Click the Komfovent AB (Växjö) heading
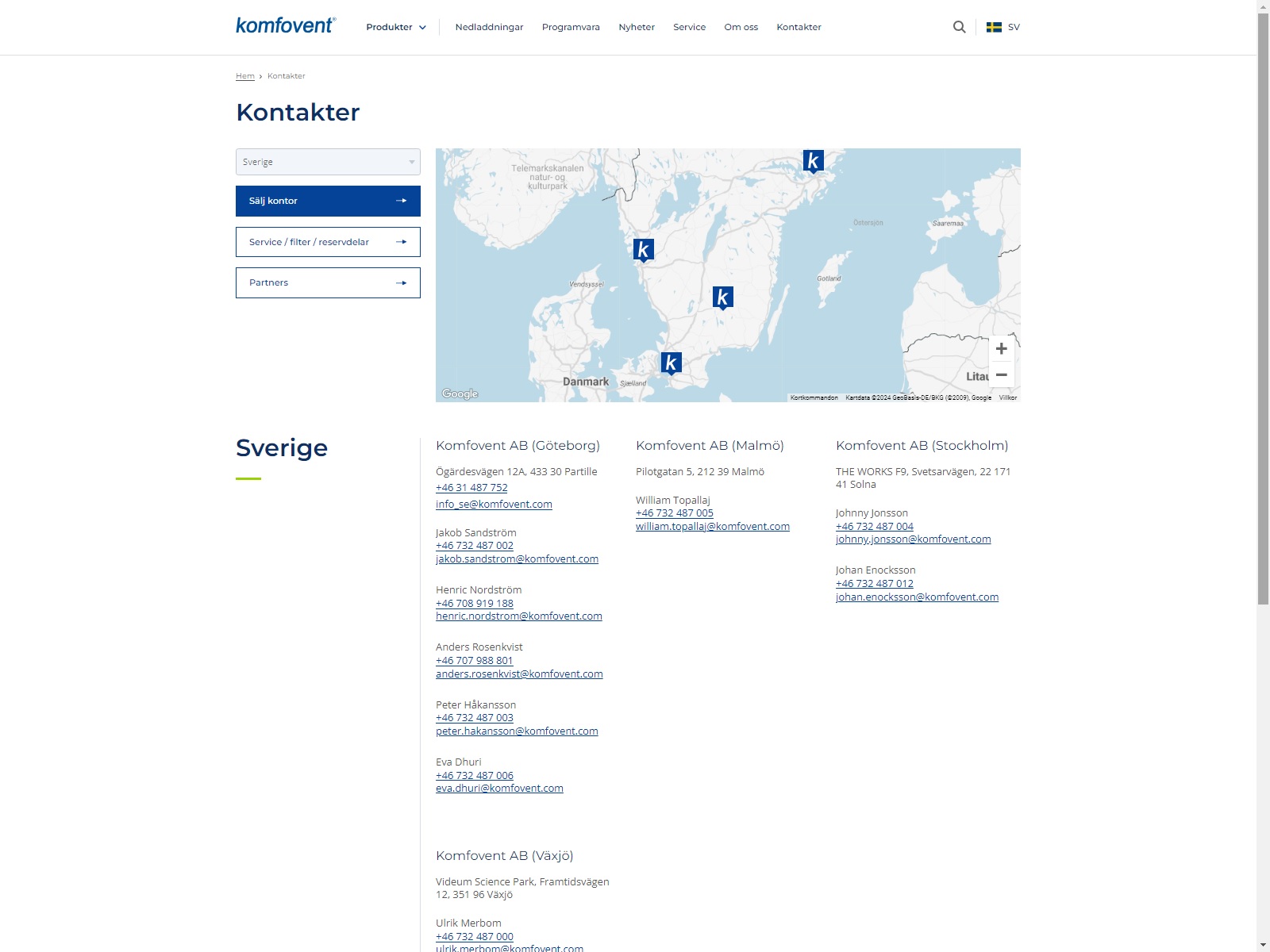 (505, 856)
